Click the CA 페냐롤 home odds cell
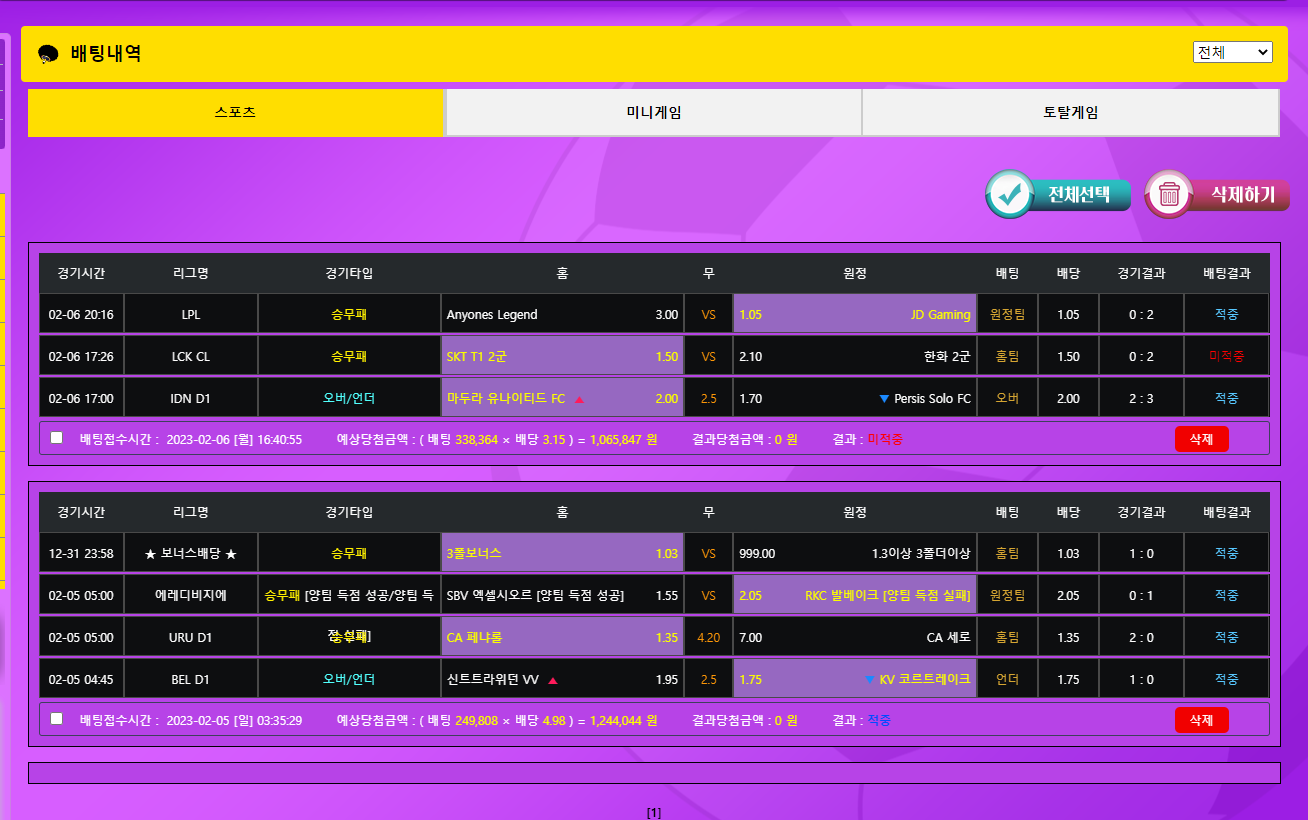Viewport: 1308px width, 820px height. tap(562, 638)
